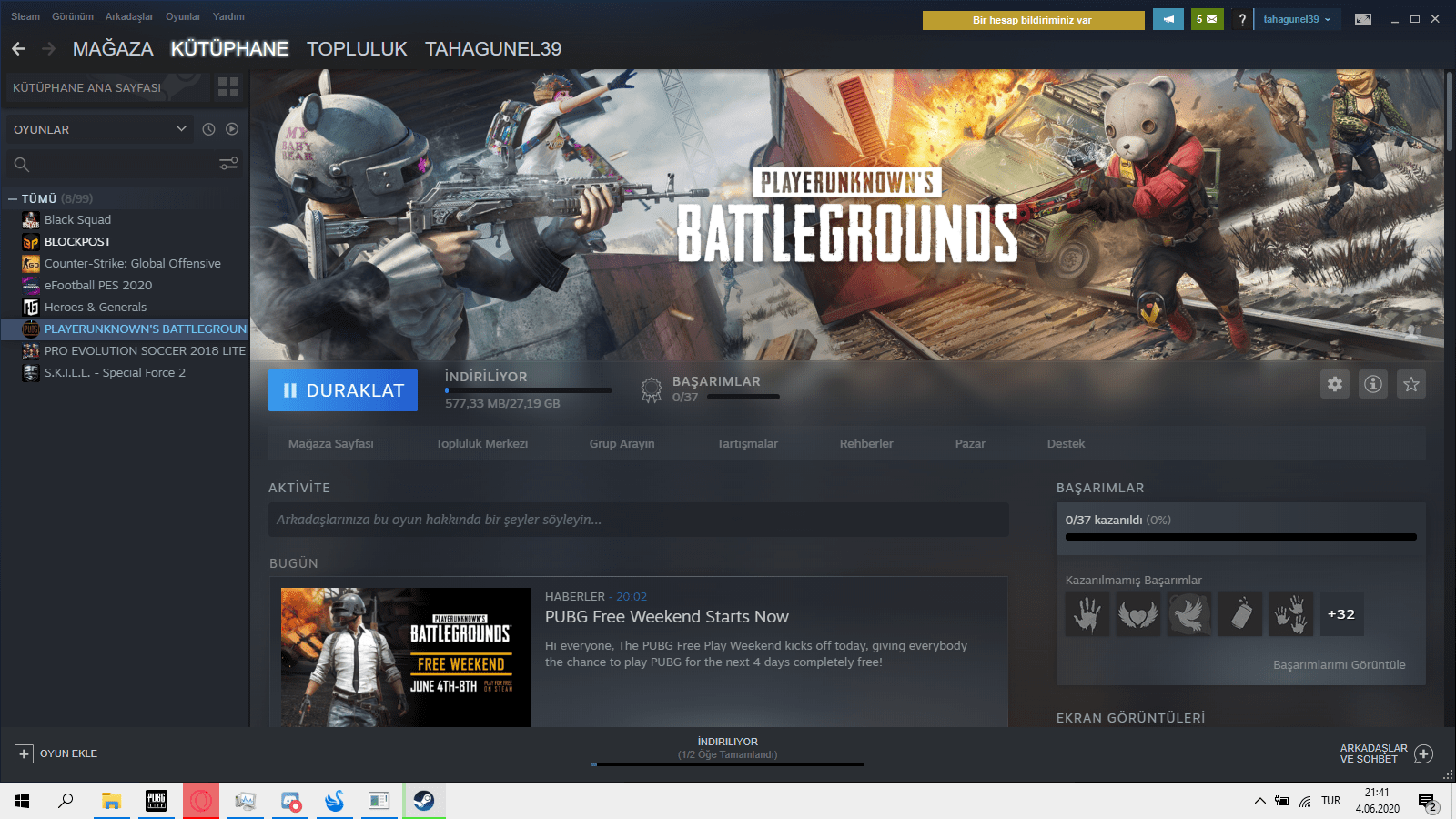Go back with the left arrow
The width and height of the screenshot is (1456, 819).
coord(19,49)
